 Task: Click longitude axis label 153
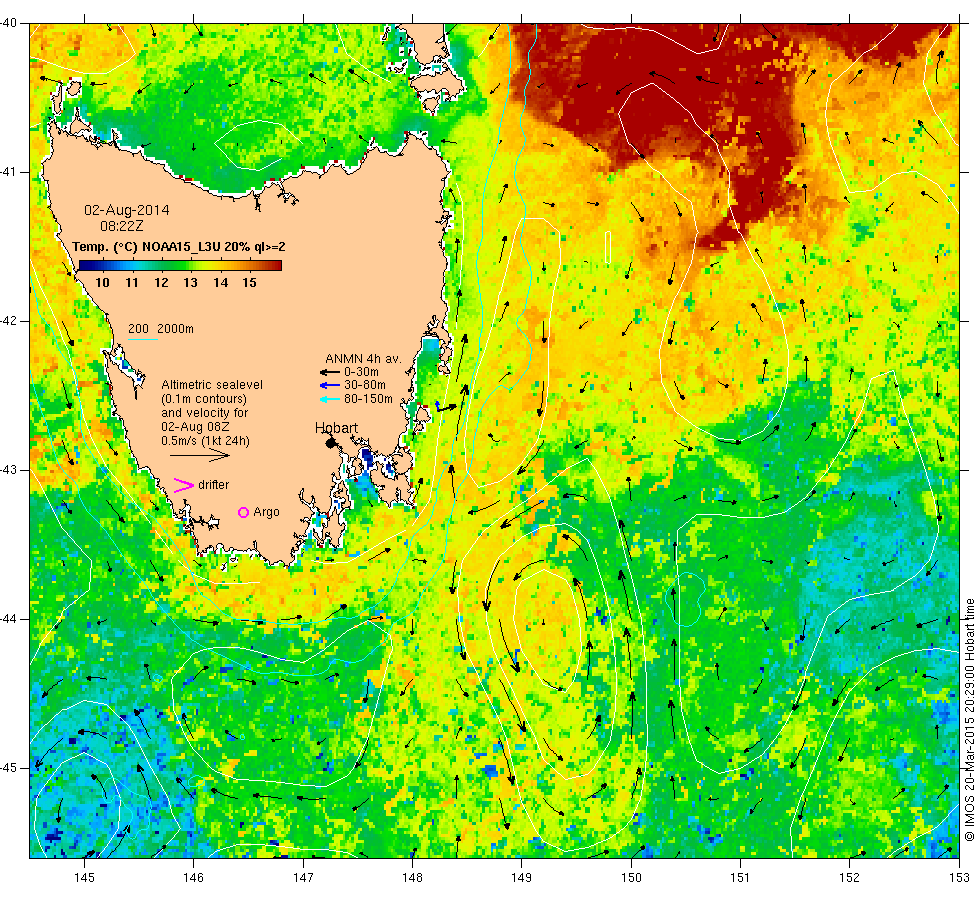pyautogui.click(x=959, y=878)
